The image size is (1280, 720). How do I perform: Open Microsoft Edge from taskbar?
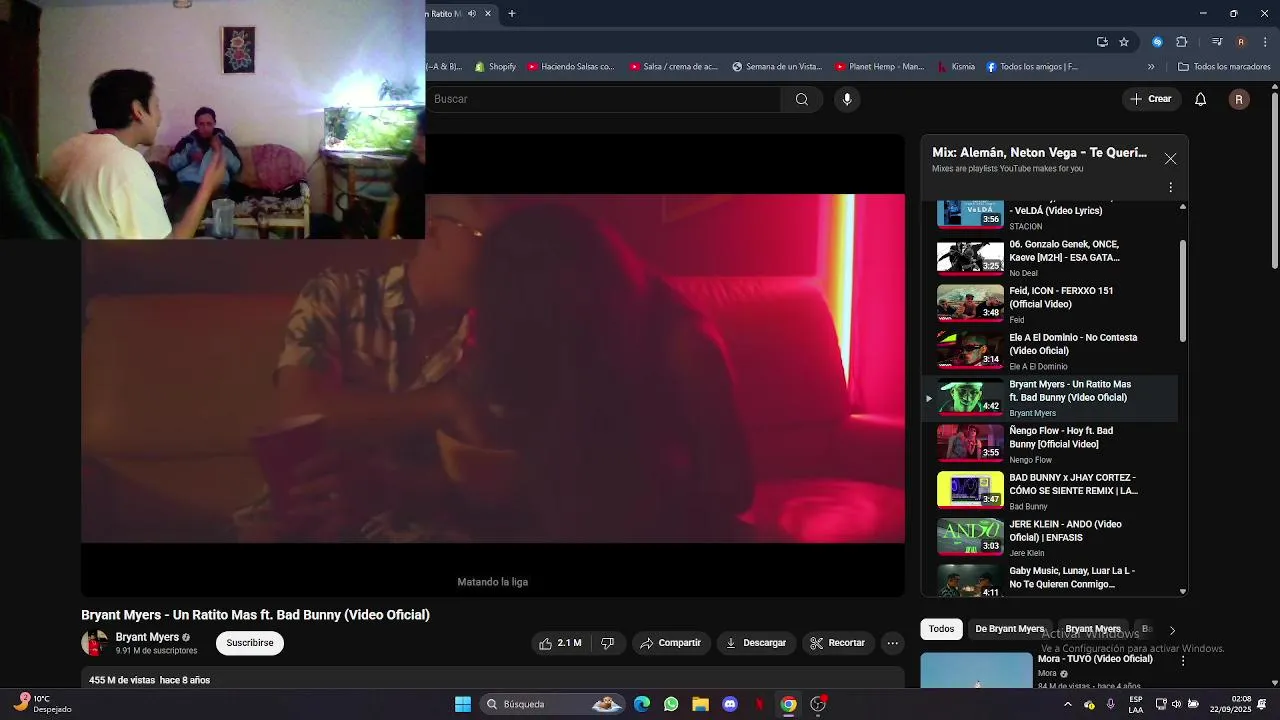point(642,704)
